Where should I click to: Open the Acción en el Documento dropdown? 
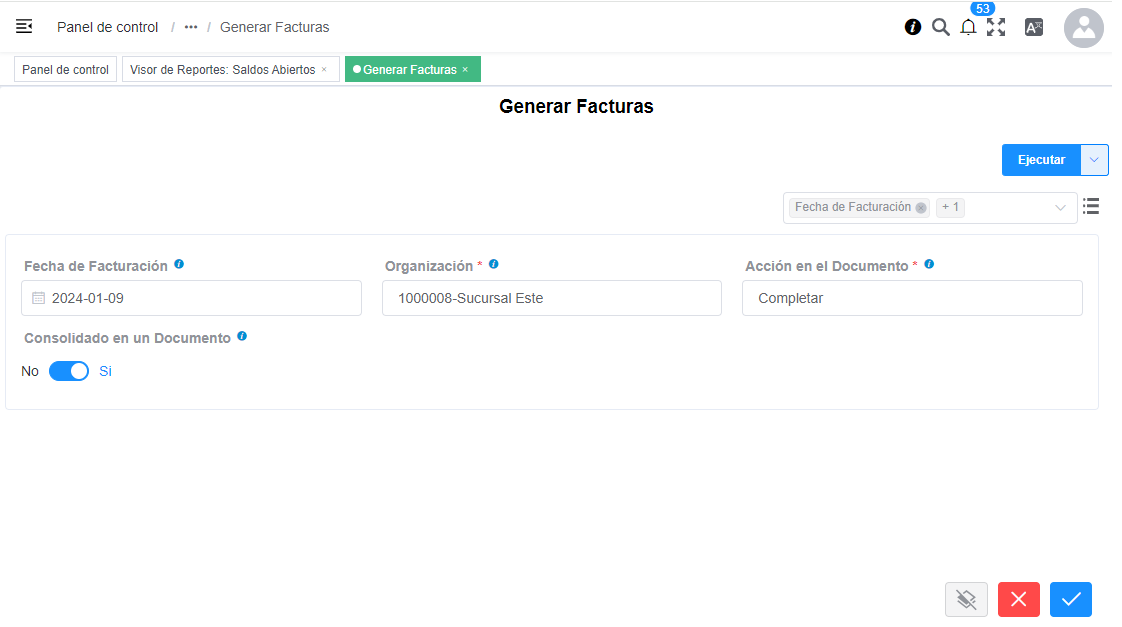(x=911, y=298)
